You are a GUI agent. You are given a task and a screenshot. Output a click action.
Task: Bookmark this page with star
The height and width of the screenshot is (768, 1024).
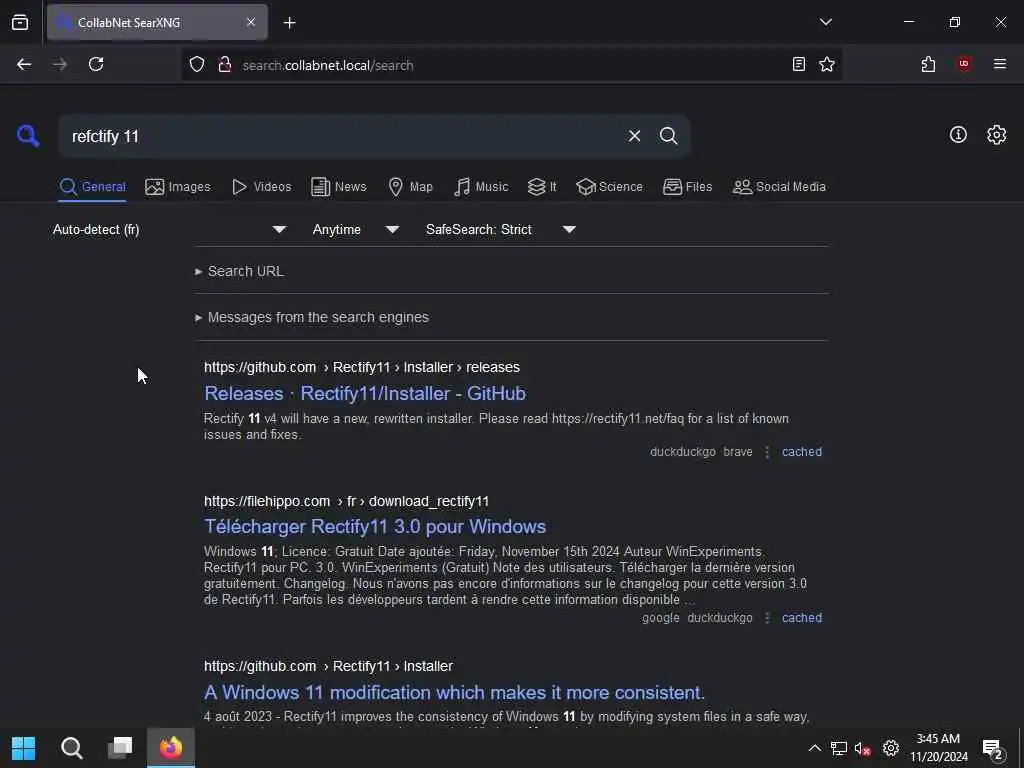pyautogui.click(x=827, y=64)
